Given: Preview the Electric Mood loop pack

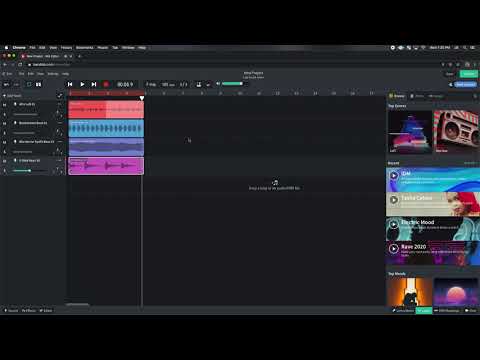Looking at the screenshot, I should click(x=394, y=224).
